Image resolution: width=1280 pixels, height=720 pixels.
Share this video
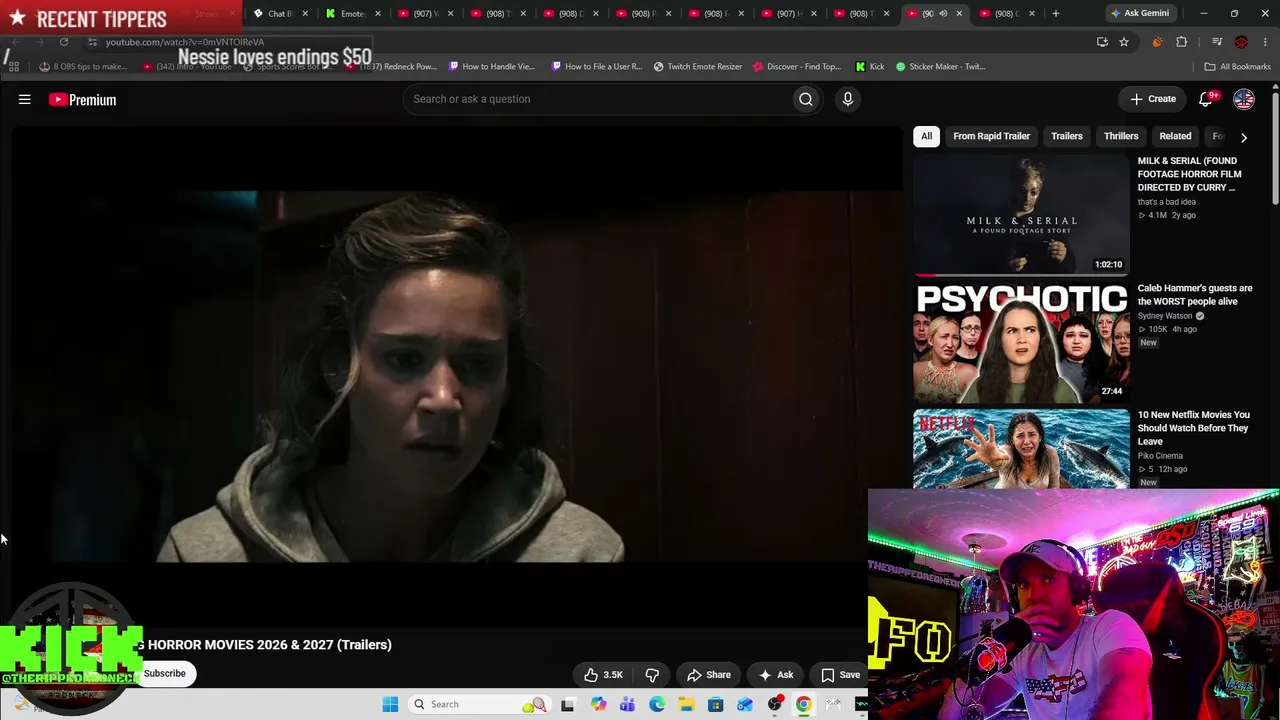(x=709, y=675)
